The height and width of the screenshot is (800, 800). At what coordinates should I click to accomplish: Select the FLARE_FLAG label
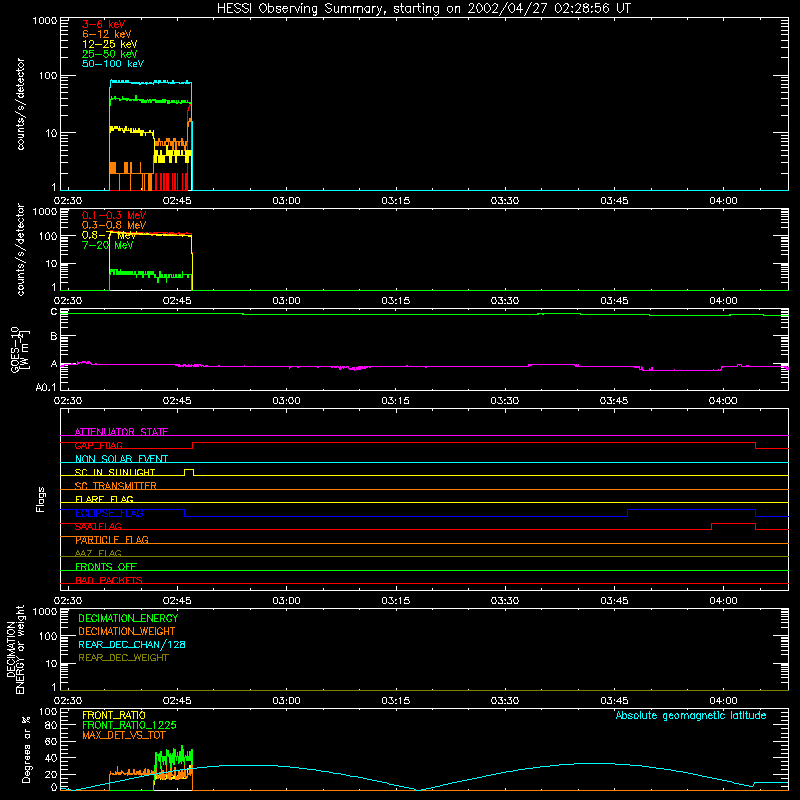[x=104, y=499]
